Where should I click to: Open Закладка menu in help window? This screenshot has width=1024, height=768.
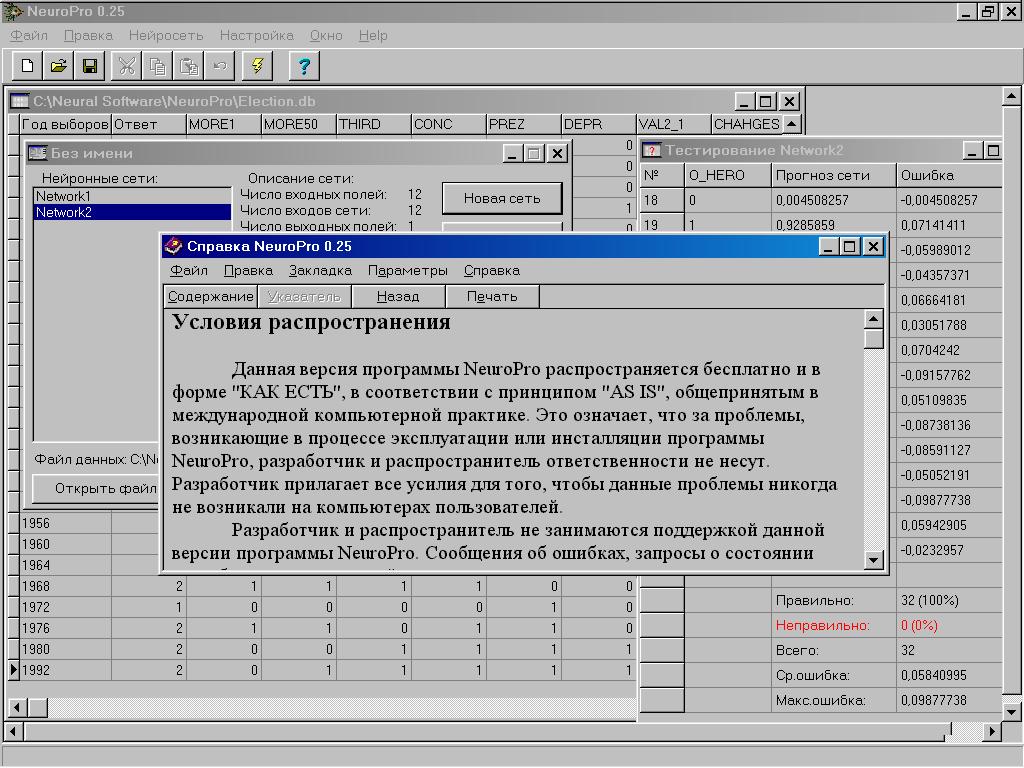320,270
